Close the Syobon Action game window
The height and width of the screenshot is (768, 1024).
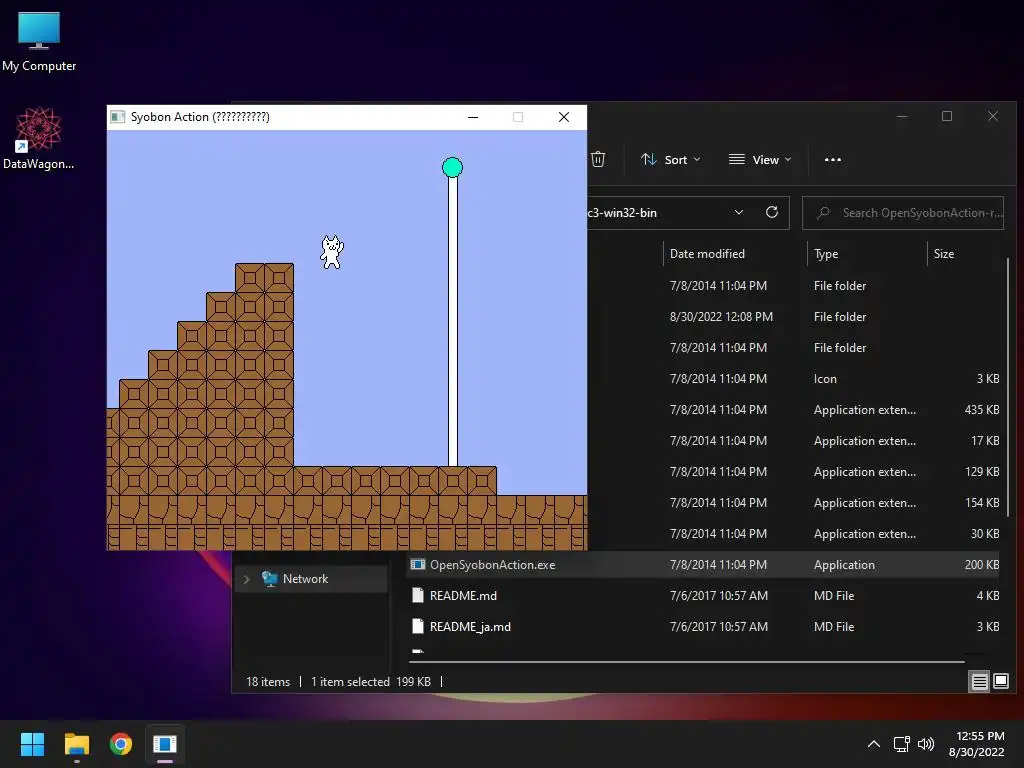point(564,117)
